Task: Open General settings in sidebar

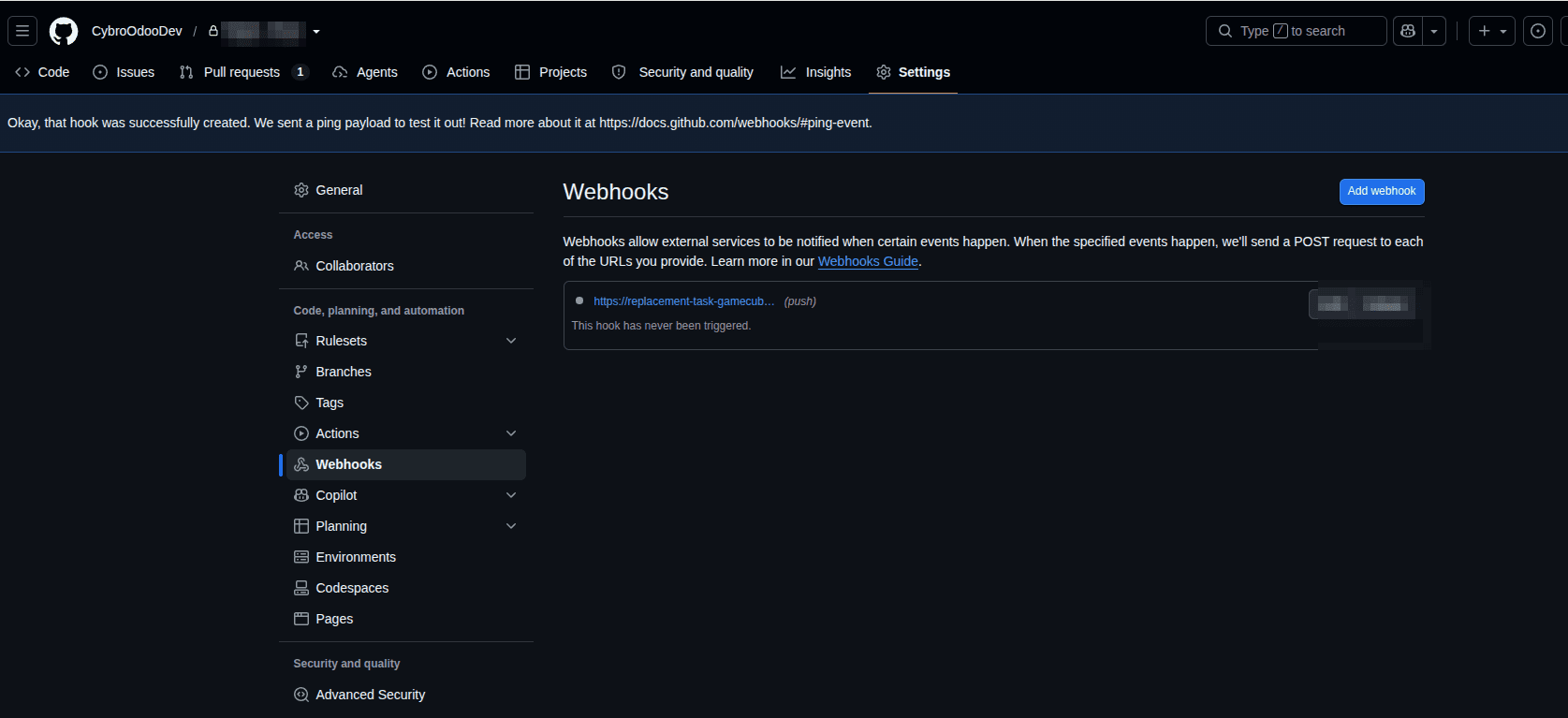Action: click(406, 190)
